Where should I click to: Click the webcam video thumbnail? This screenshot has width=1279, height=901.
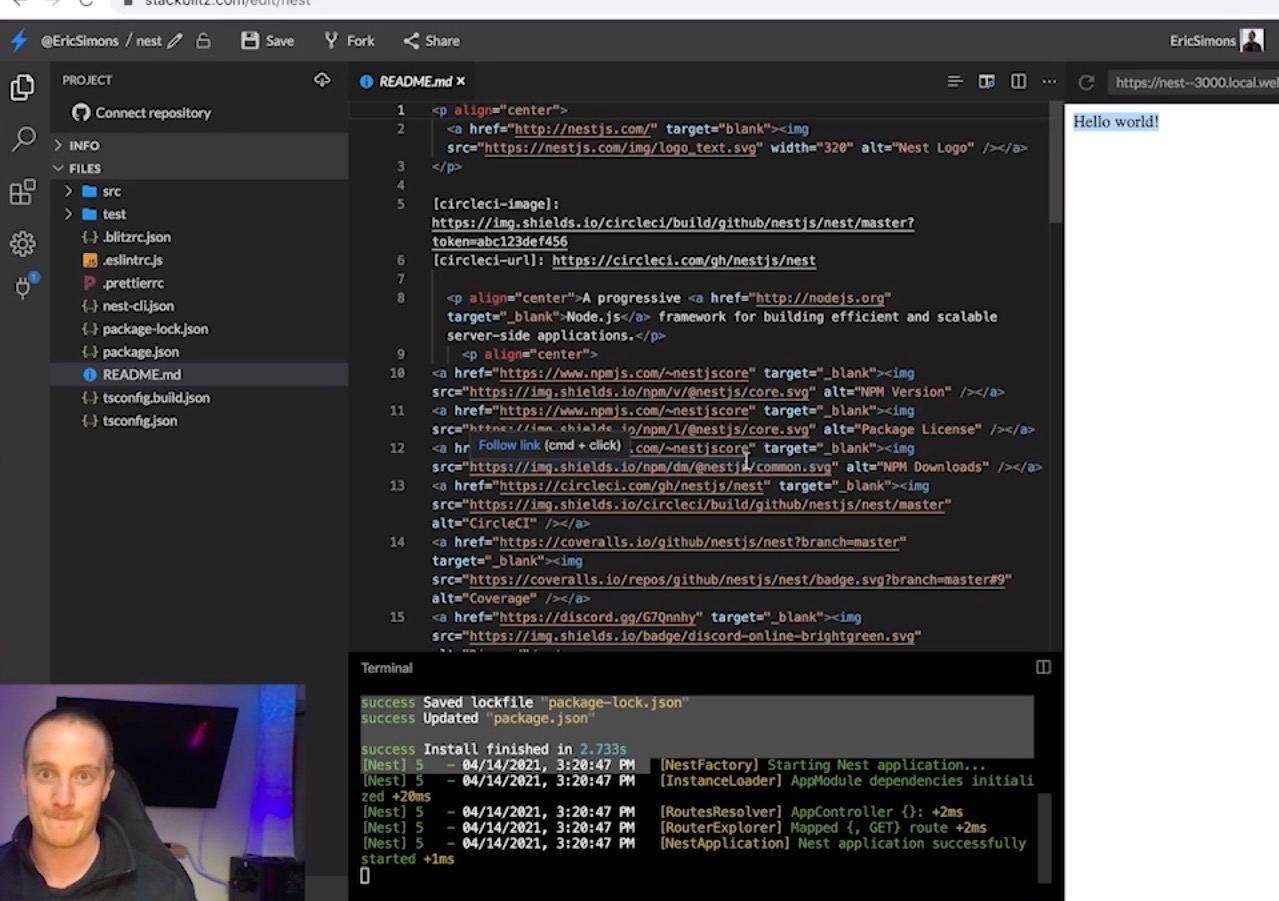(x=152, y=793)
